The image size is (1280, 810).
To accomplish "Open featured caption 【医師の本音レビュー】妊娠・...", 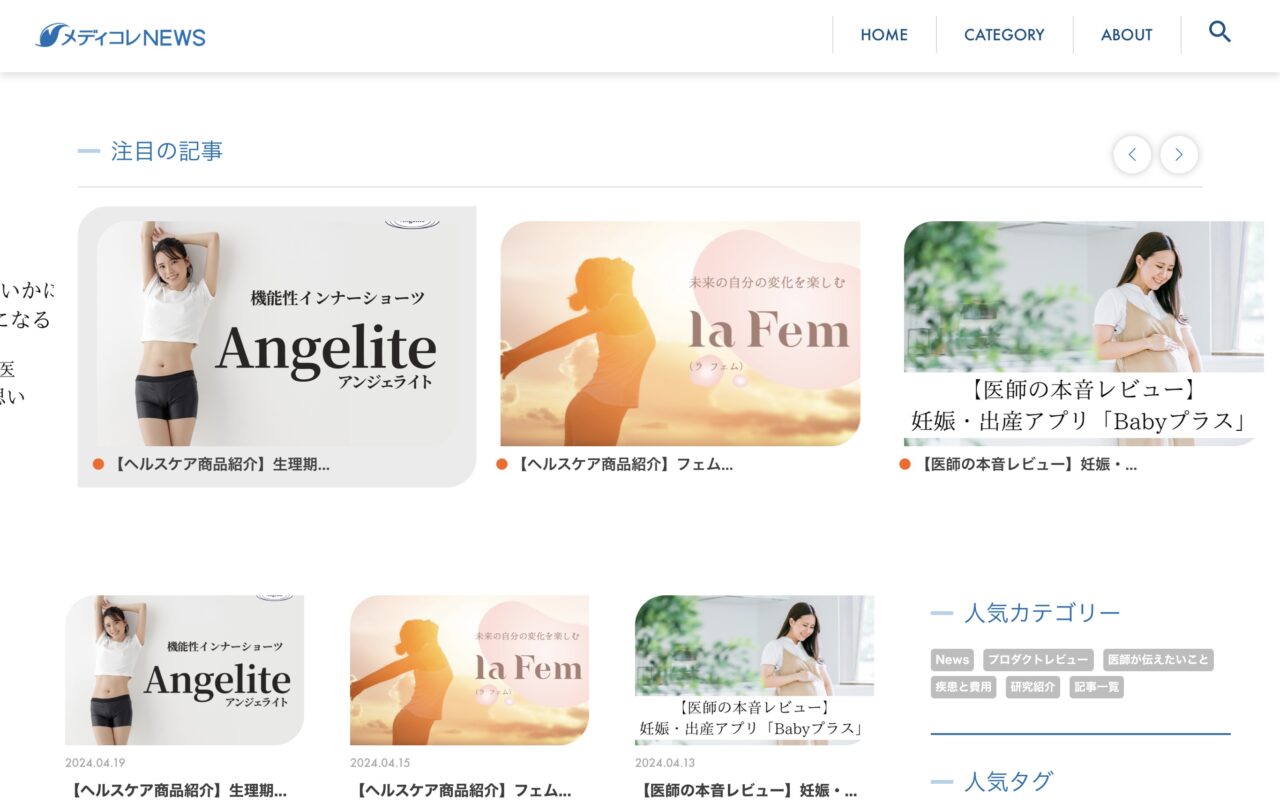I will coord(1026,464).
